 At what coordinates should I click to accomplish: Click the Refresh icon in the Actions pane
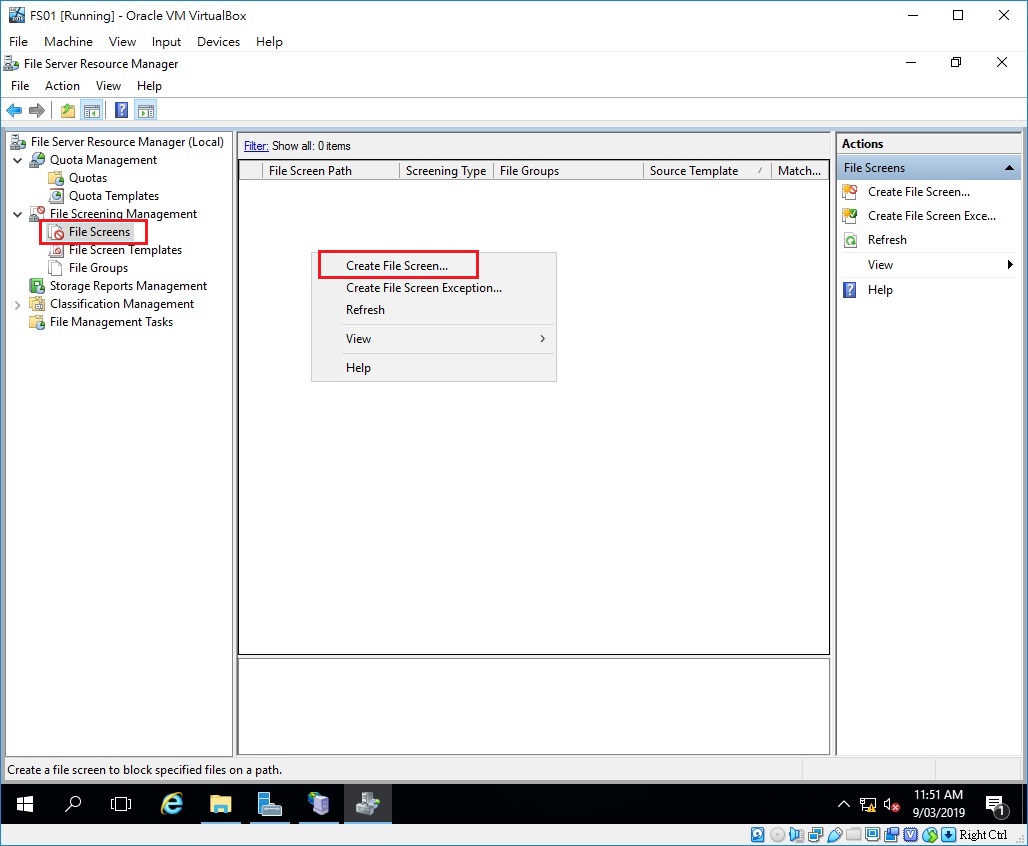click(849, 240)
